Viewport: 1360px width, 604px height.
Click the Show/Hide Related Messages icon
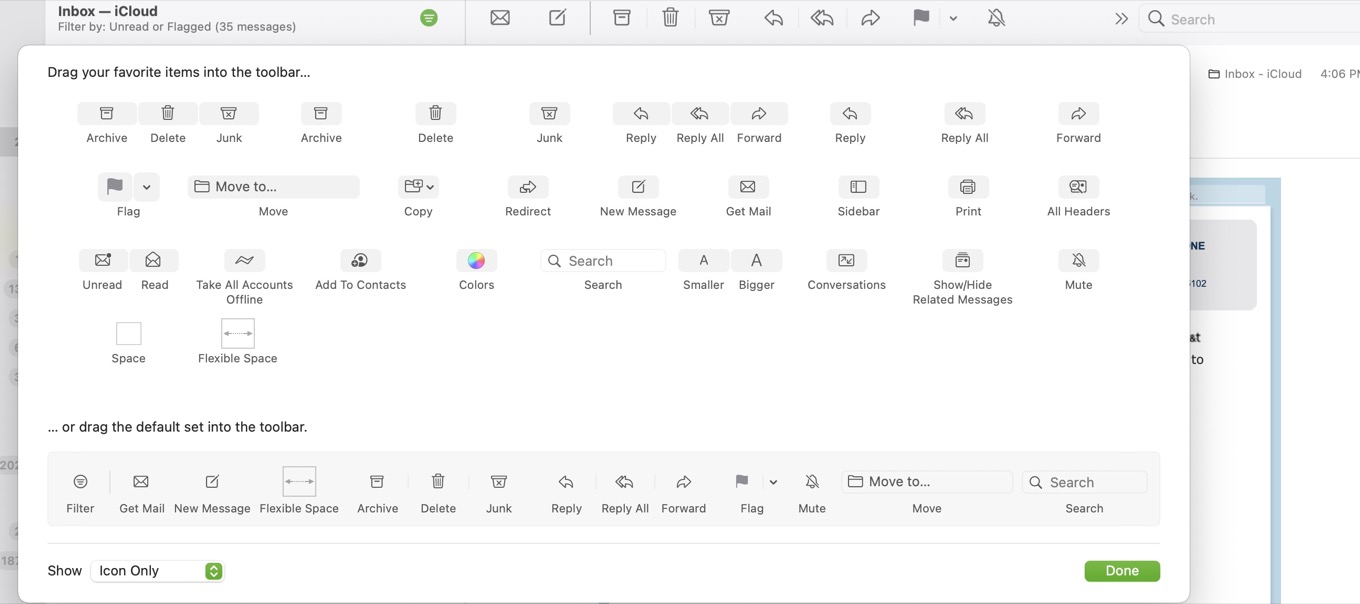point(961,260)
